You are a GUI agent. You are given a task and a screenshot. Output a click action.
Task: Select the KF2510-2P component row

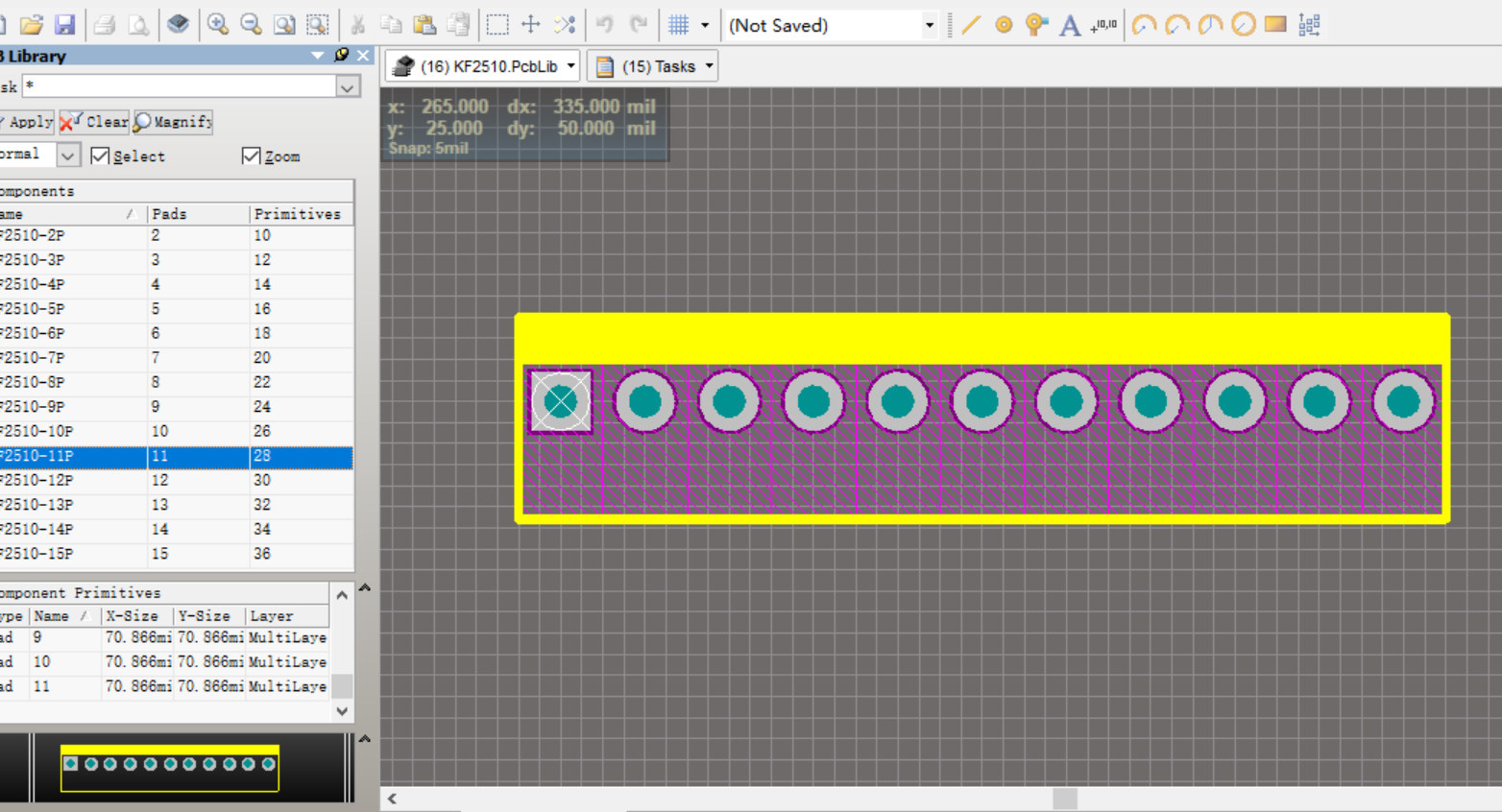point(176,235)
